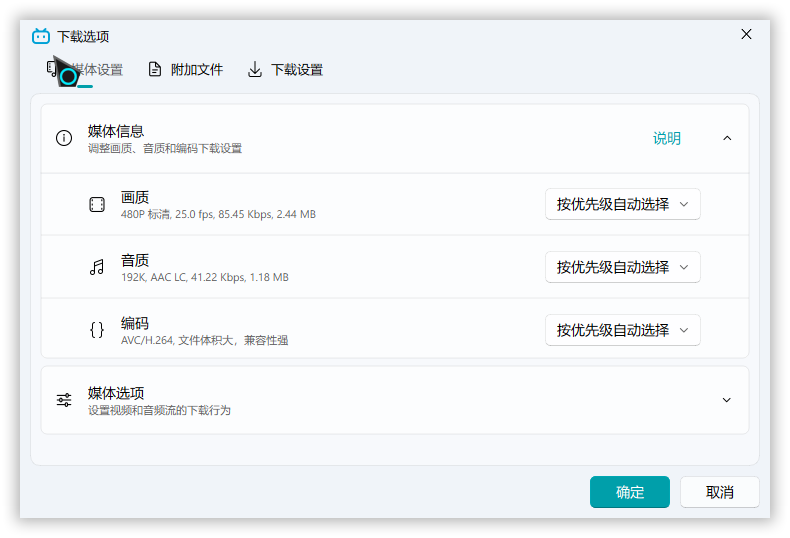Collapse the 媒体信息 section with chevron
This screenshot has height=538, width=790.
point(727,139)
